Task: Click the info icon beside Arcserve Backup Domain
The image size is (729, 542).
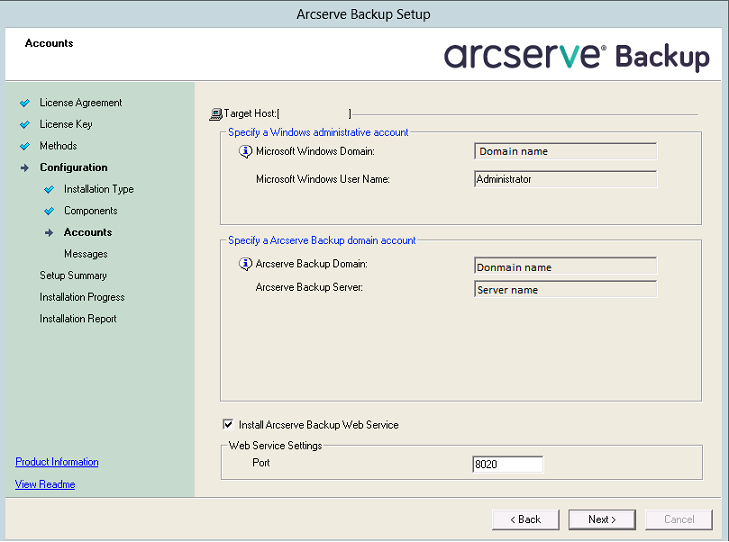Action: click(x=245, y=264)
